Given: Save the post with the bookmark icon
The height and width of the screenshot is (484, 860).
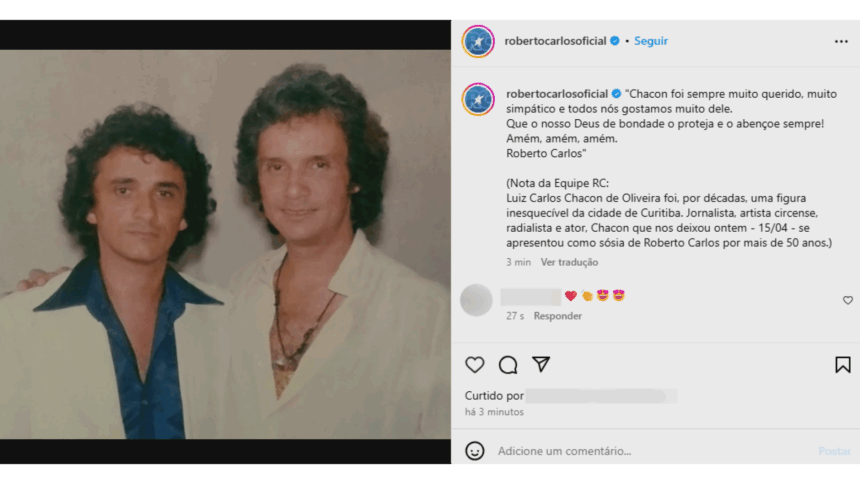Looking at the screenshot, I should [842, 365].
